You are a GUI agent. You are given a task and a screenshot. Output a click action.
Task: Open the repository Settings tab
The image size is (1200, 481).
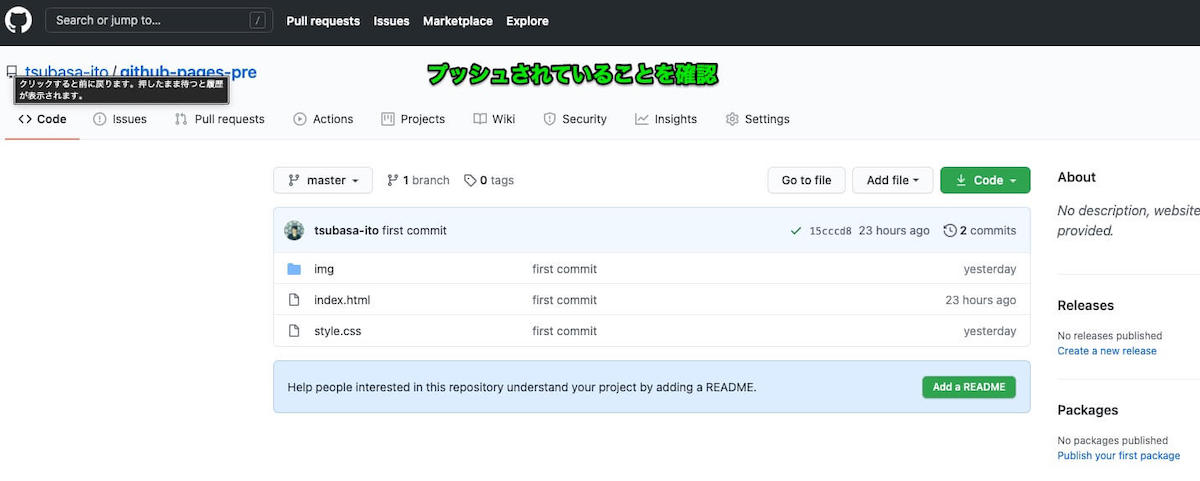(757, 119)
